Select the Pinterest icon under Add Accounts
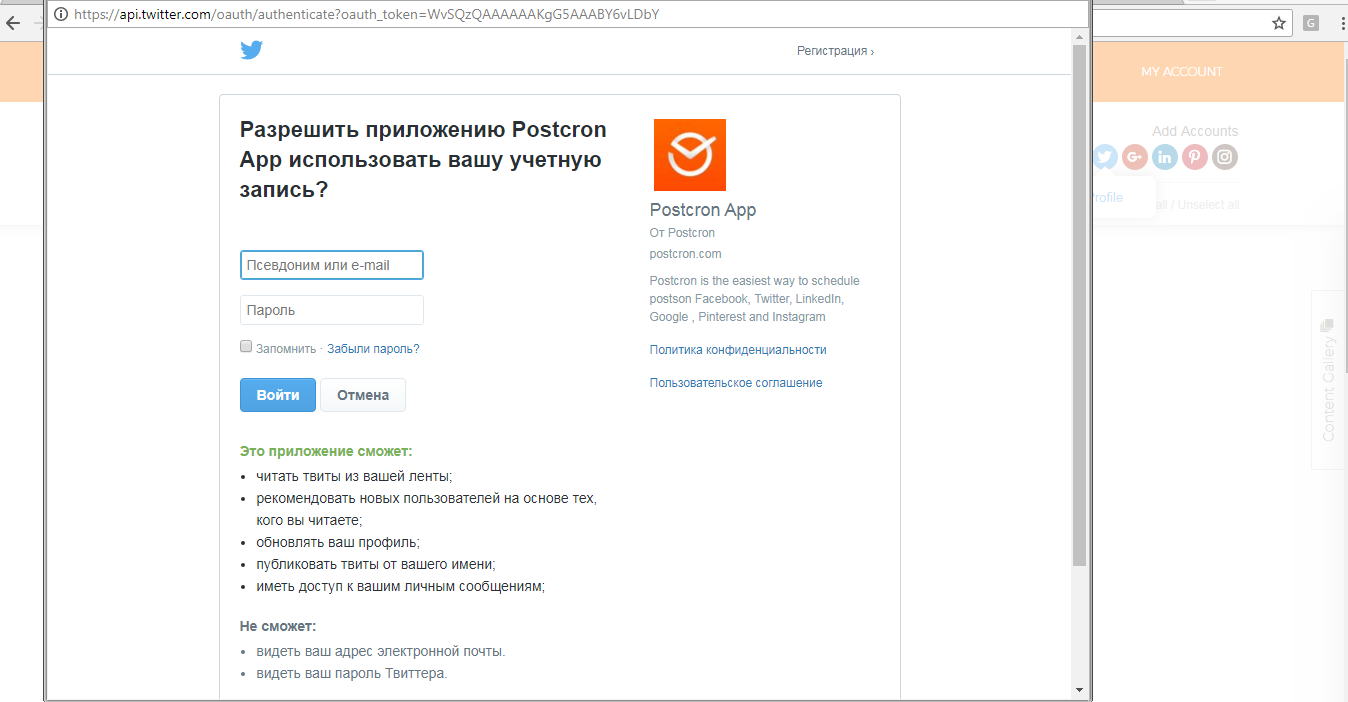The image size is (1348, 702). tap(1194, 156)
